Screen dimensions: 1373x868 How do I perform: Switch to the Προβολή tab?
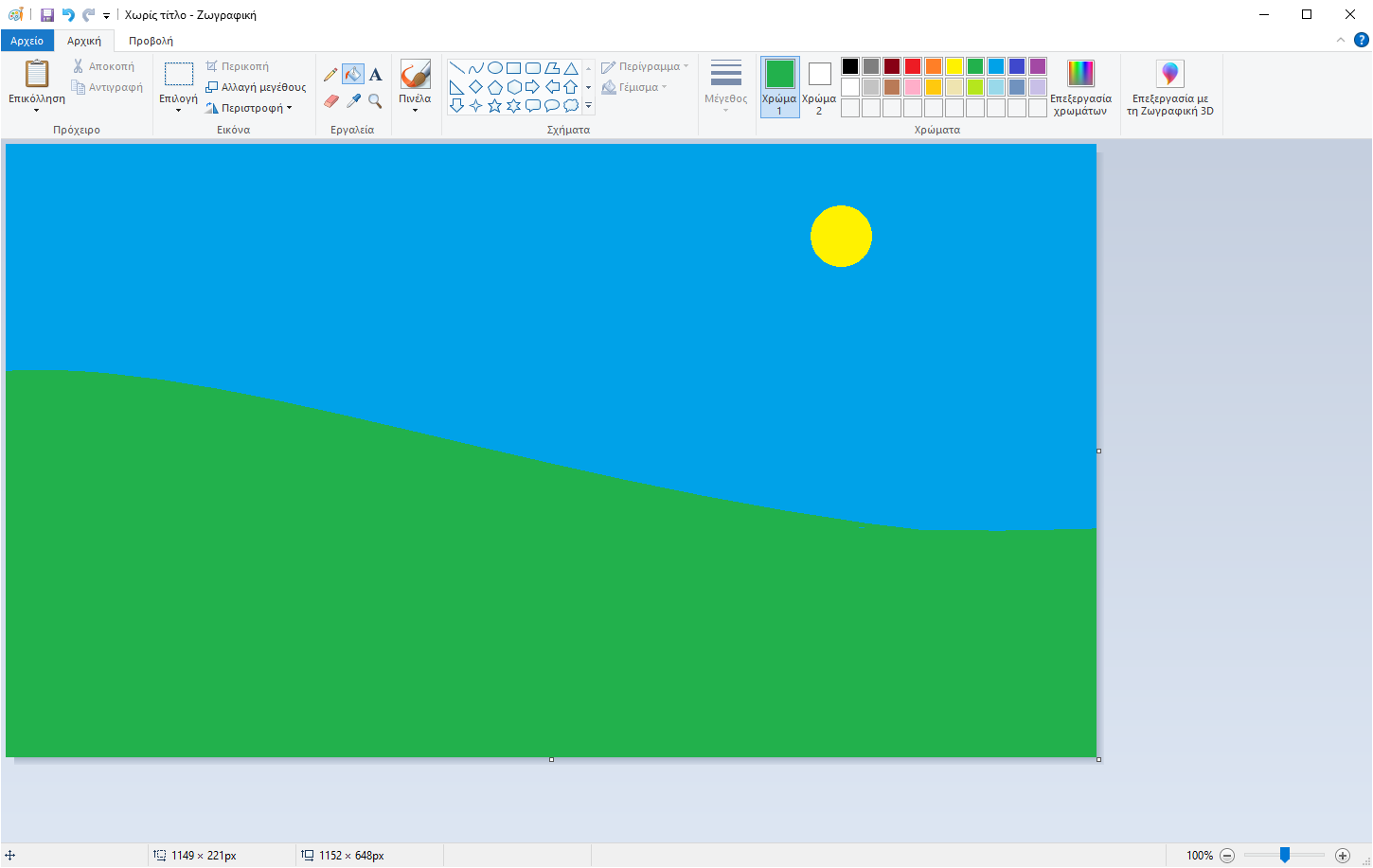pyautogui.click(x=151, y=41)
